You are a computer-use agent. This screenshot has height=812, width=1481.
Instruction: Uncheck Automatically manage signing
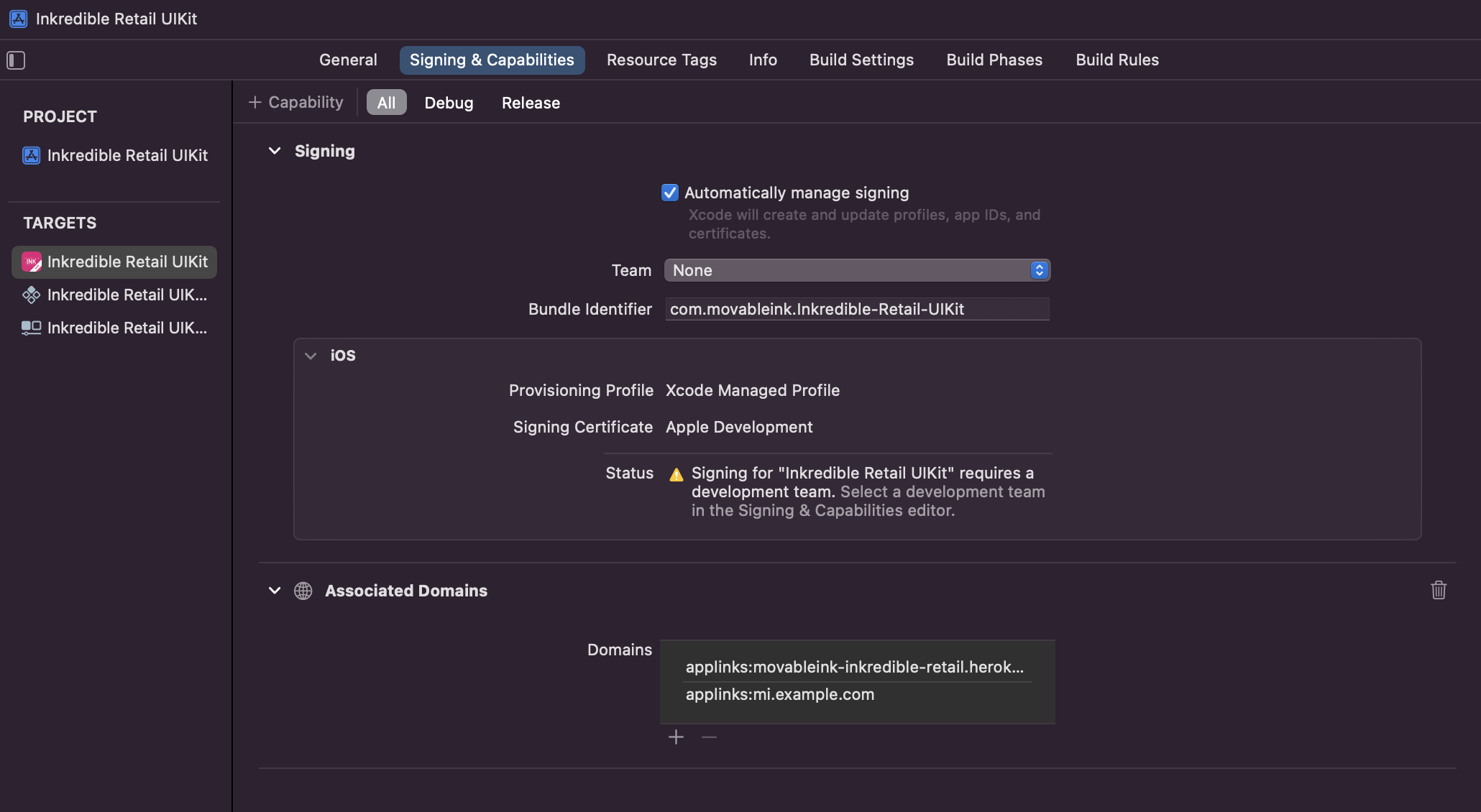pyautogui.click(x=670, y=193)
